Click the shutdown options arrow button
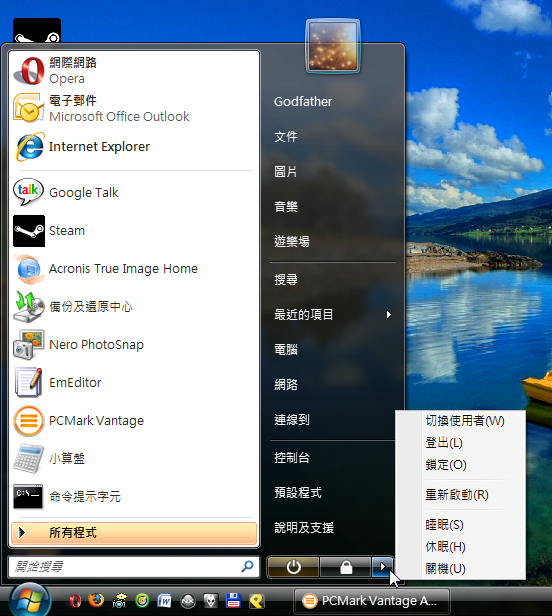Image resolution: width=552 pixels, height=616 pixels. pyautogui.click(x=382, y=567)
